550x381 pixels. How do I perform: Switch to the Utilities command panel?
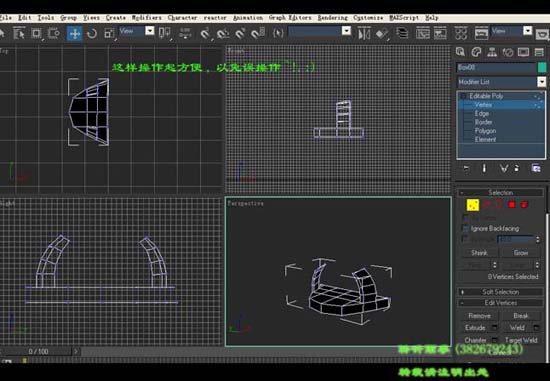point(539,52)
